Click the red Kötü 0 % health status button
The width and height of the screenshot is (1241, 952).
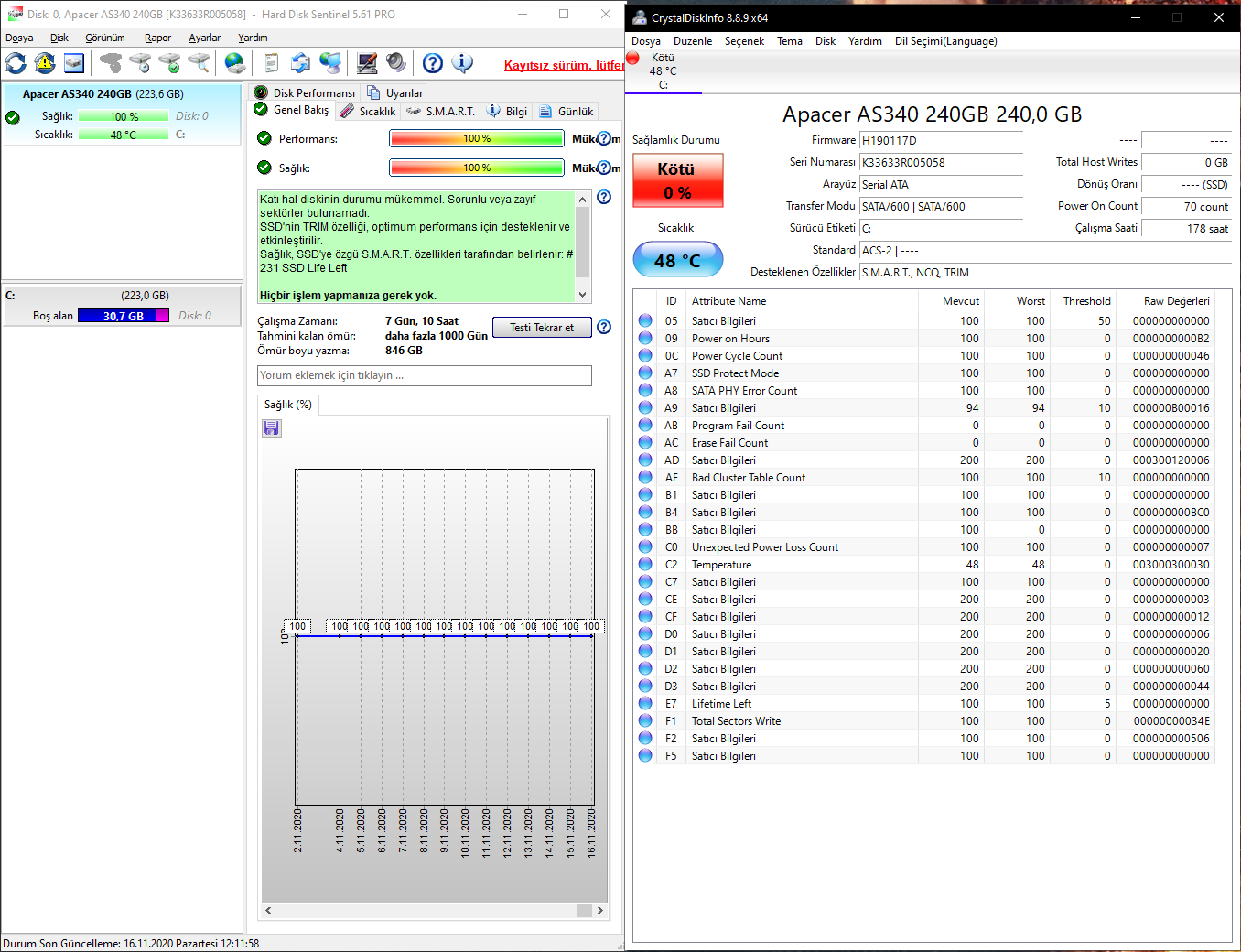coord(677,180)
